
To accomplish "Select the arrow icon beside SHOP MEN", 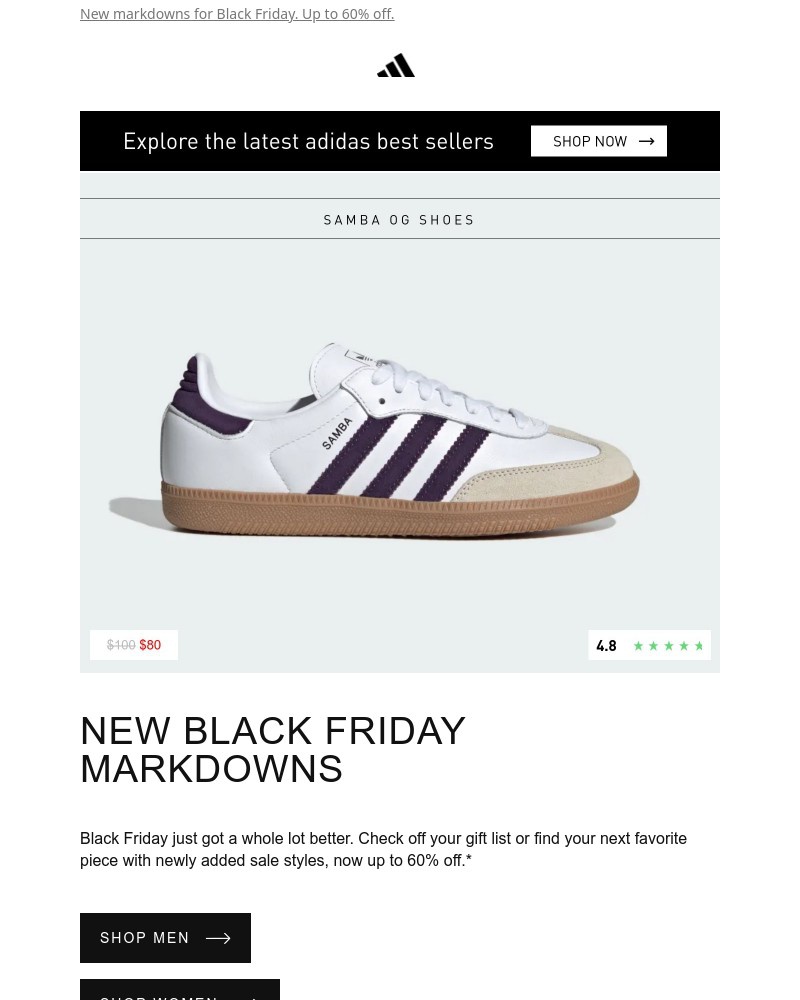I will point(218,938).
